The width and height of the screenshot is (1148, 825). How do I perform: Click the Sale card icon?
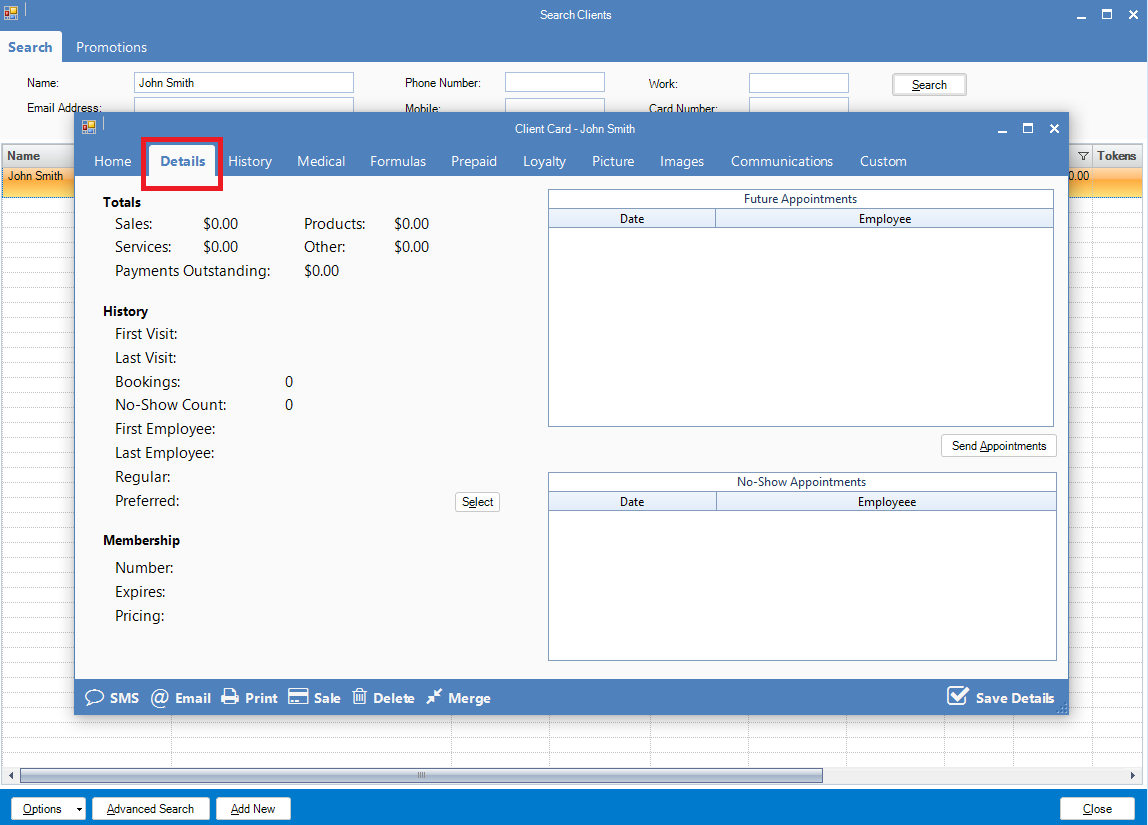point(297,697)
